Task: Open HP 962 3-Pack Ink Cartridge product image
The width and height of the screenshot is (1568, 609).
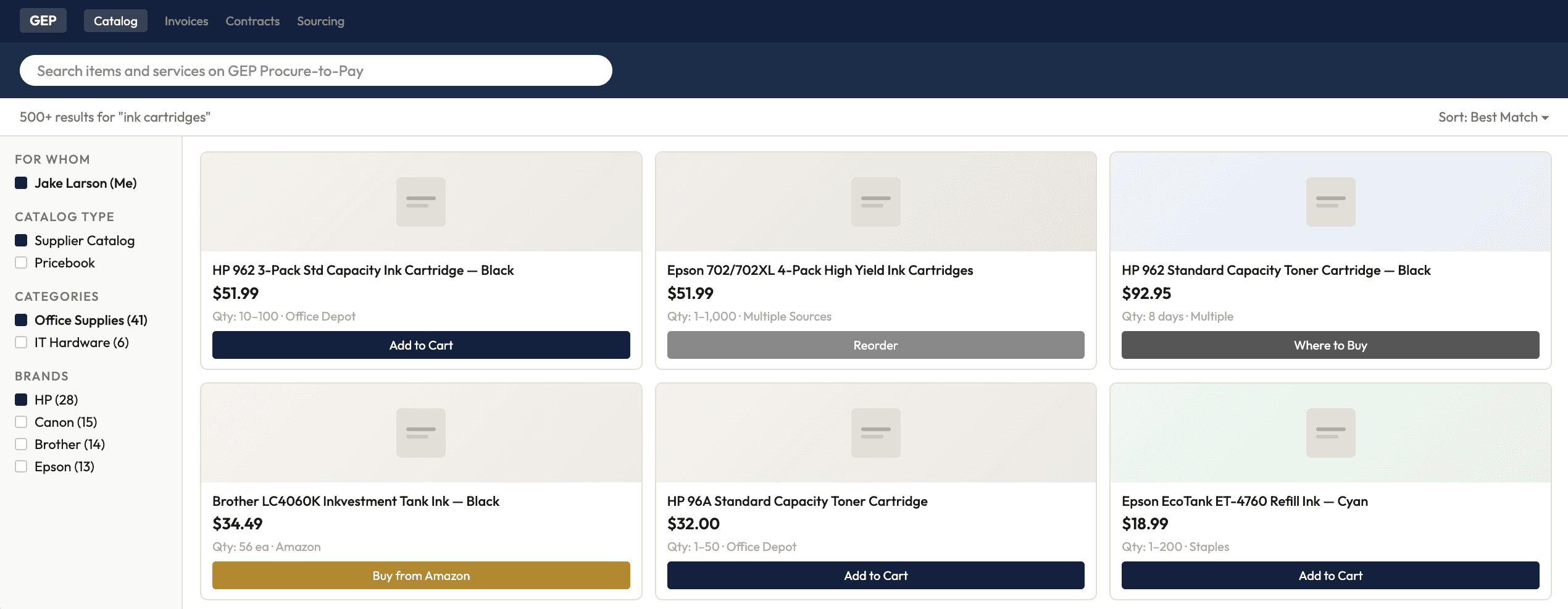Action: (x=421, y=202)
